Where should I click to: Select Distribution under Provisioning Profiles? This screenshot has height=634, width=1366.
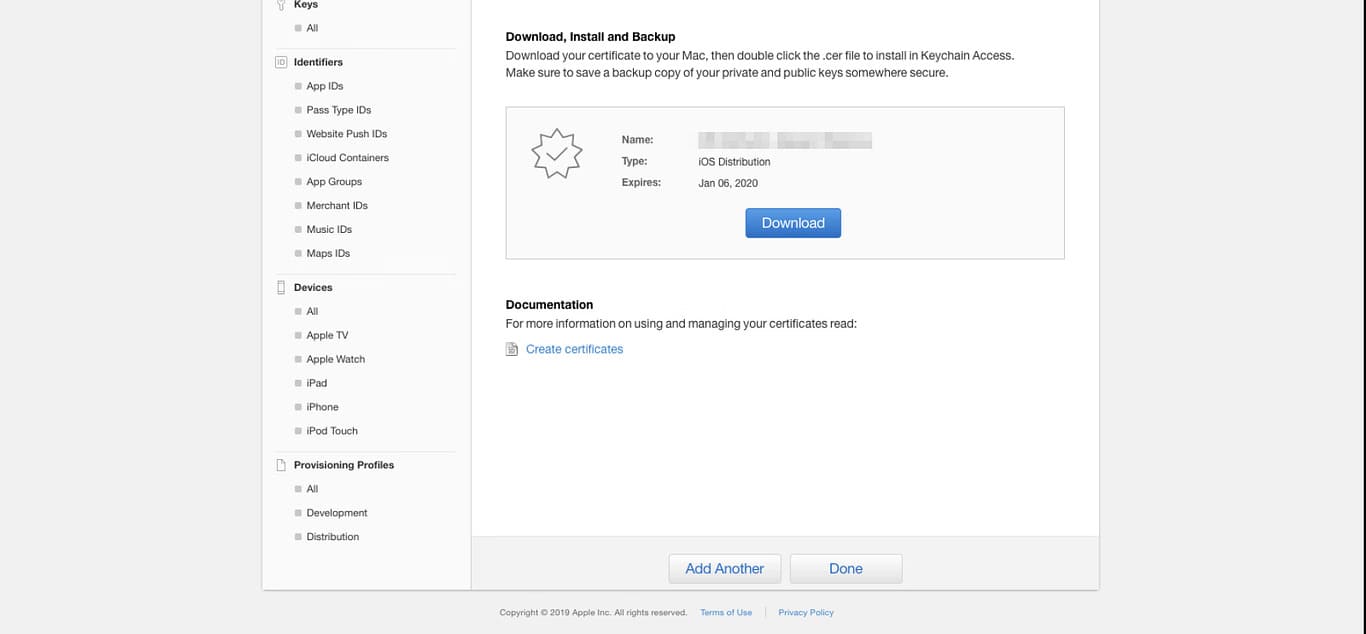pyautogui.click(x=331, y=536)
